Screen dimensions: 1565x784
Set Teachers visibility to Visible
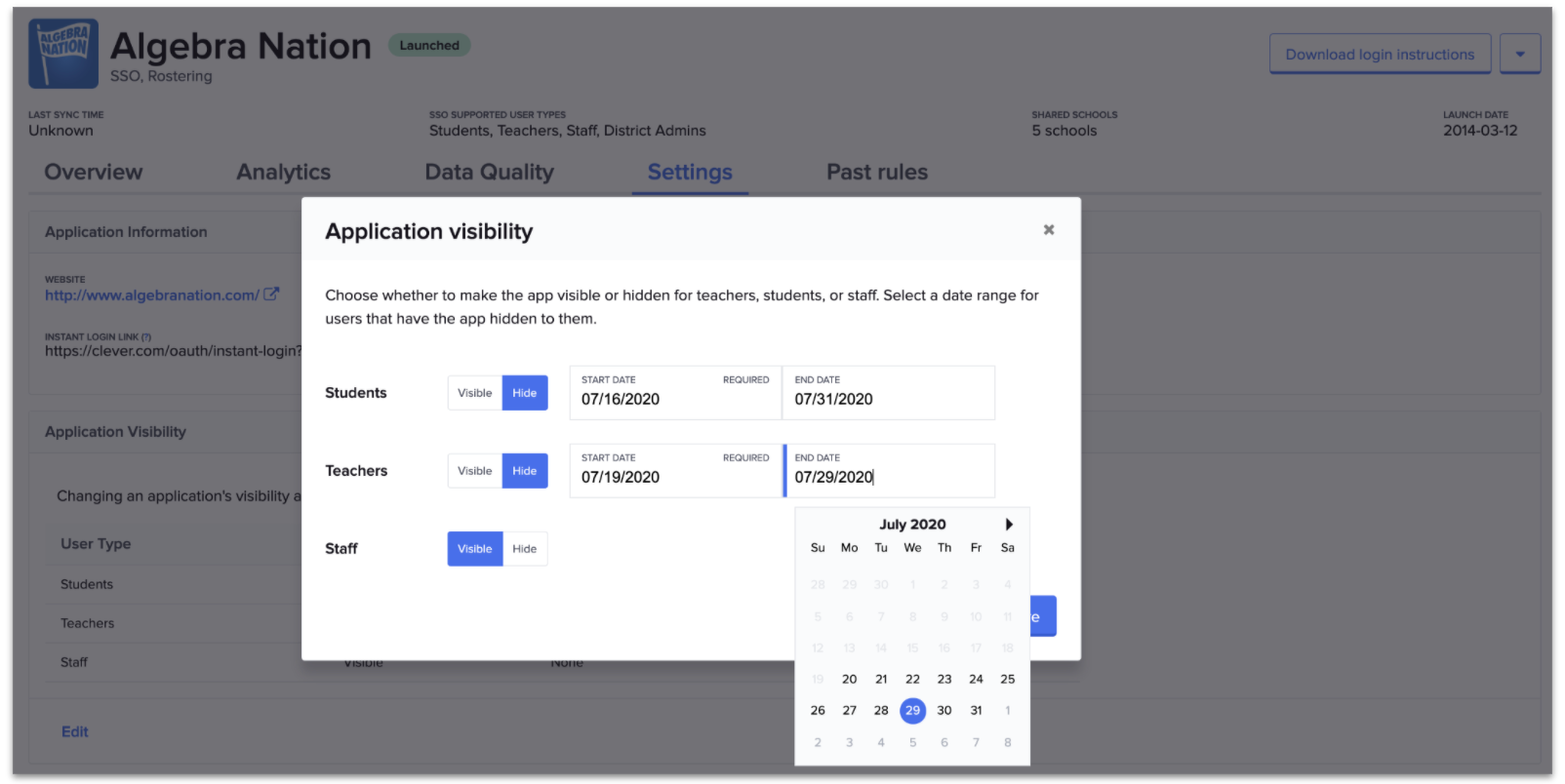(x=475, y=471)
